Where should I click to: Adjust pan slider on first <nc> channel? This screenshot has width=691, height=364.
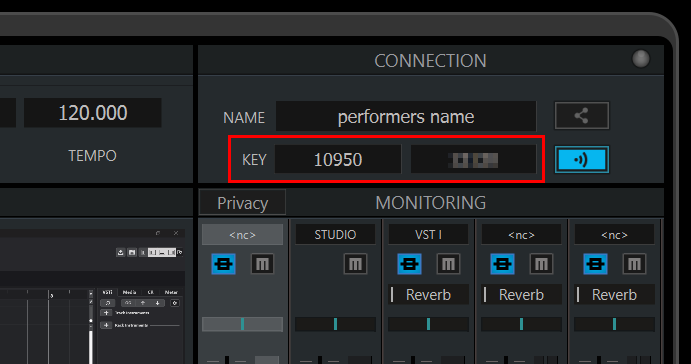tap(242, 324)
